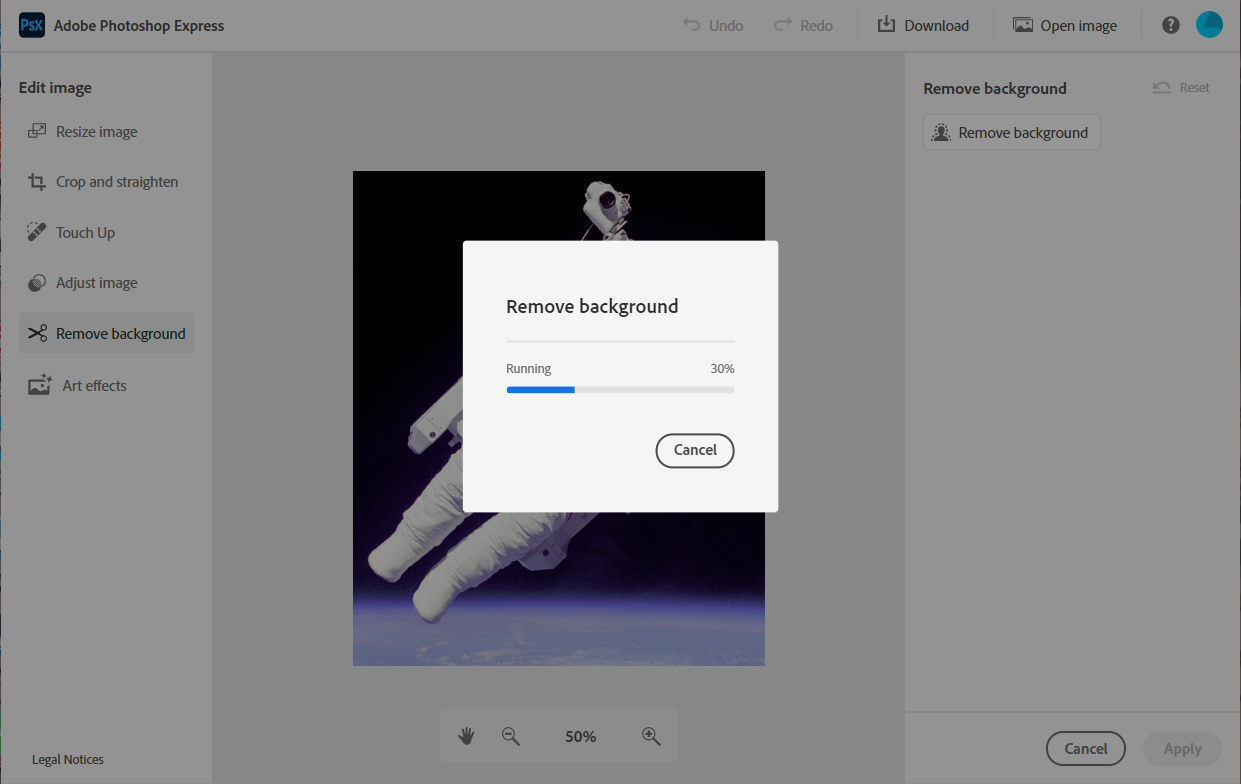
Task: Zoom in using the magnifier plus icon
Action: point(651,736)
